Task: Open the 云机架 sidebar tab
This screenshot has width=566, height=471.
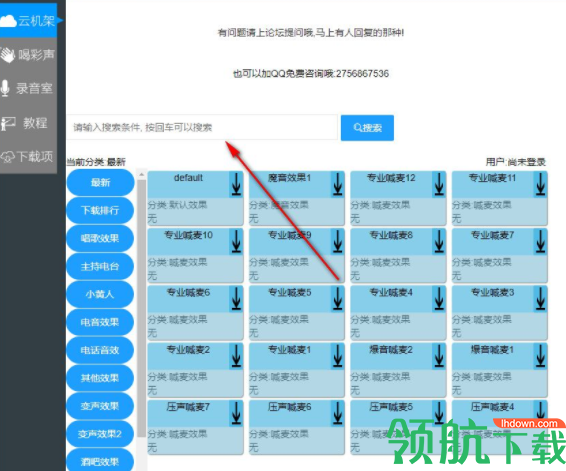Action: coord(29,21)
